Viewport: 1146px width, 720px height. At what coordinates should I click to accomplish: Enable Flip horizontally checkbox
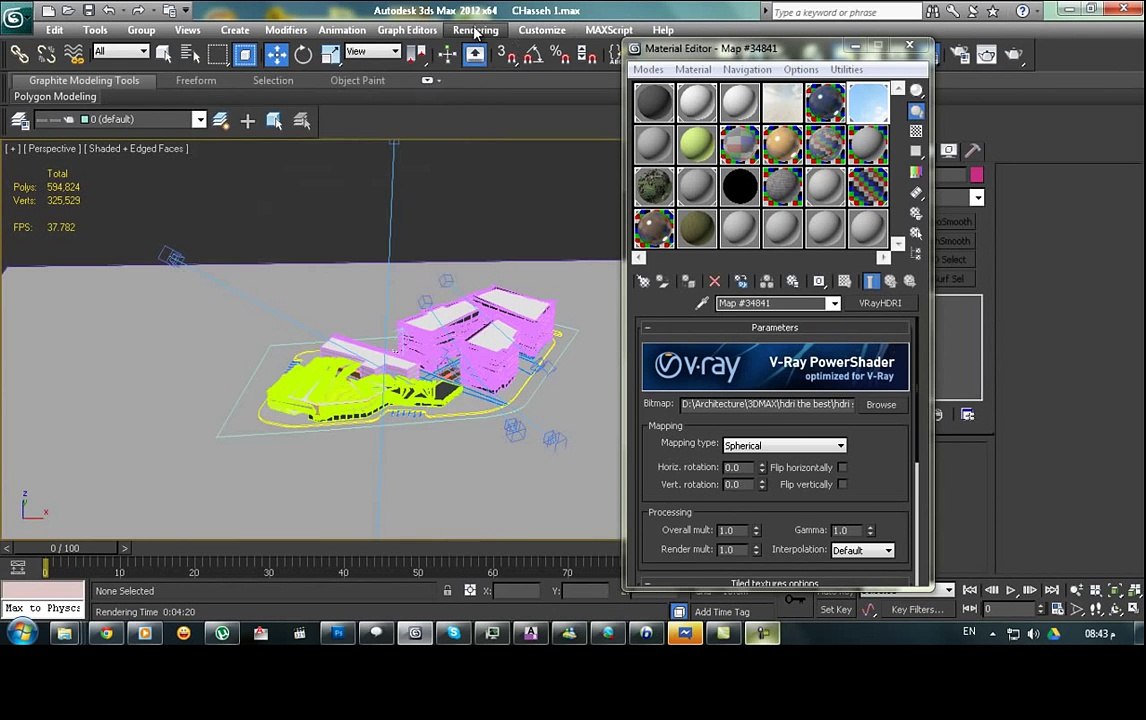coord(843,467)
